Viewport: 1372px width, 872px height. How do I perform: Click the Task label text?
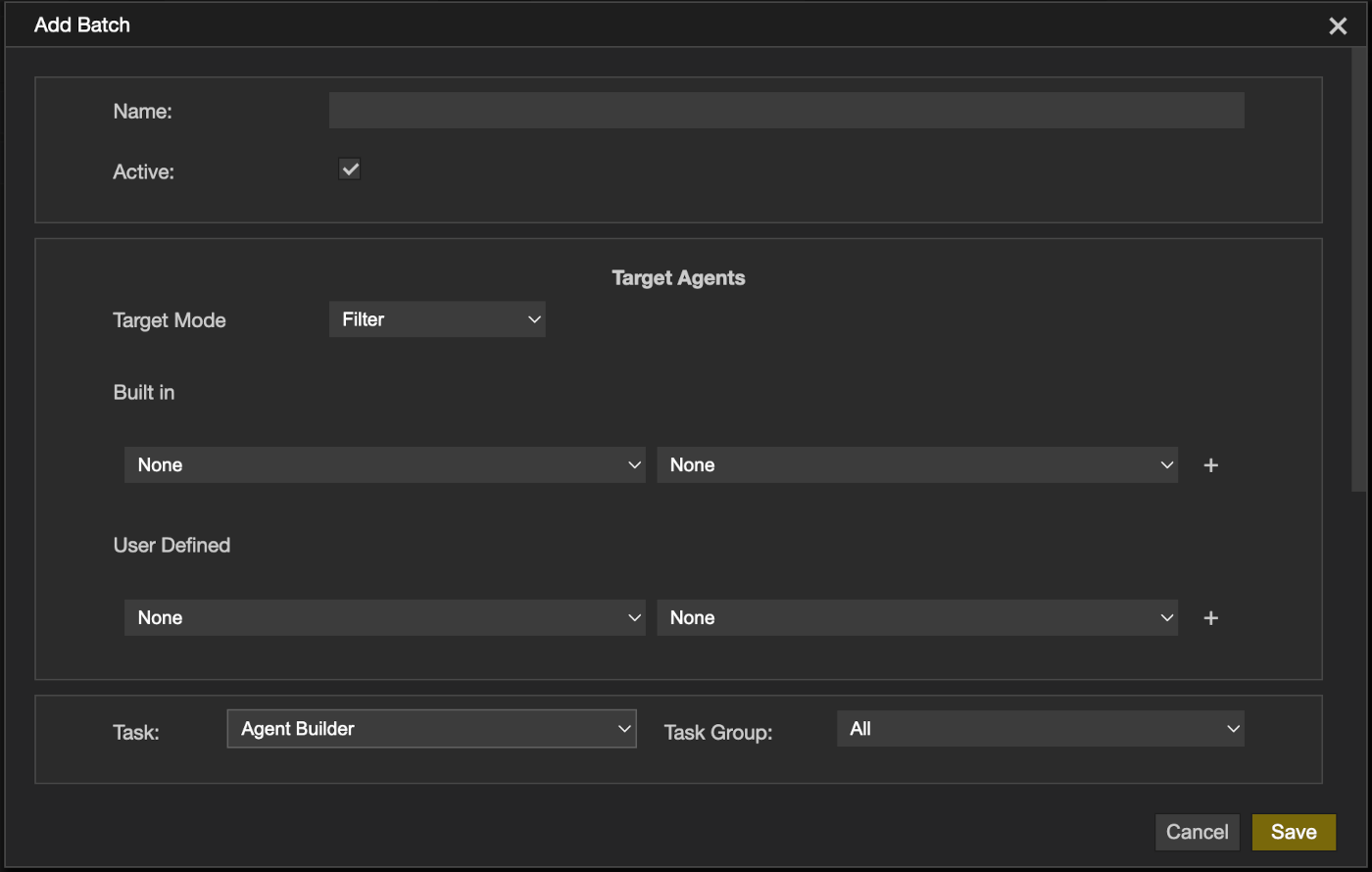(x=136, y=733)
